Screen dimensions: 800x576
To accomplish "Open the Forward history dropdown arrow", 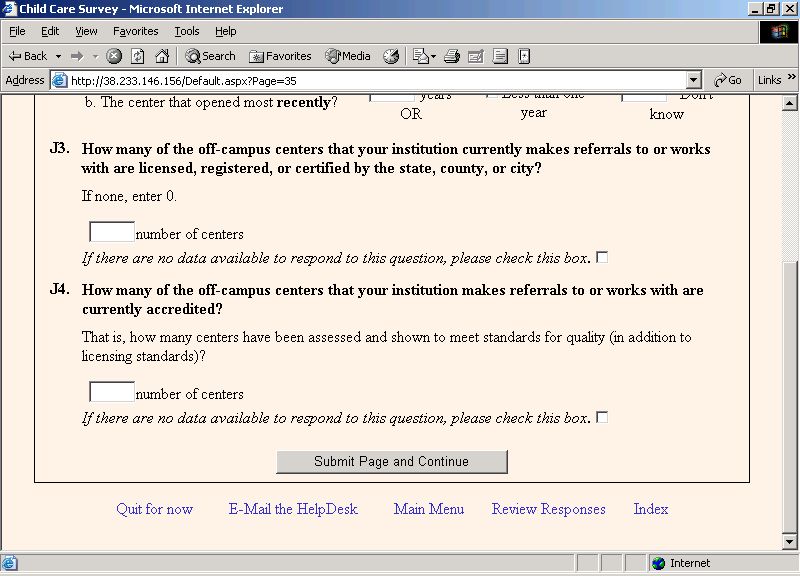I will pos(95,56).
